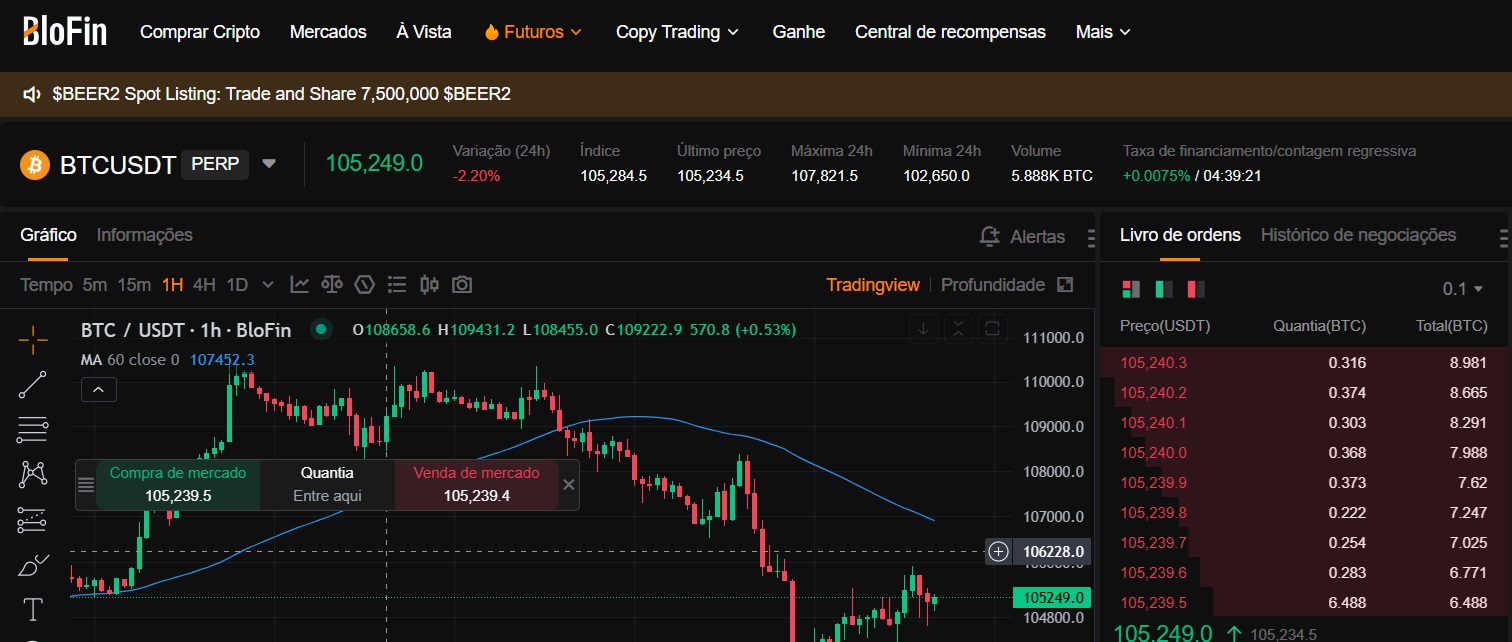The width and height of the screenshot is (1512, 642).
Task: Open the Futuros dropdown menu
Action: [x=532, y=32]
